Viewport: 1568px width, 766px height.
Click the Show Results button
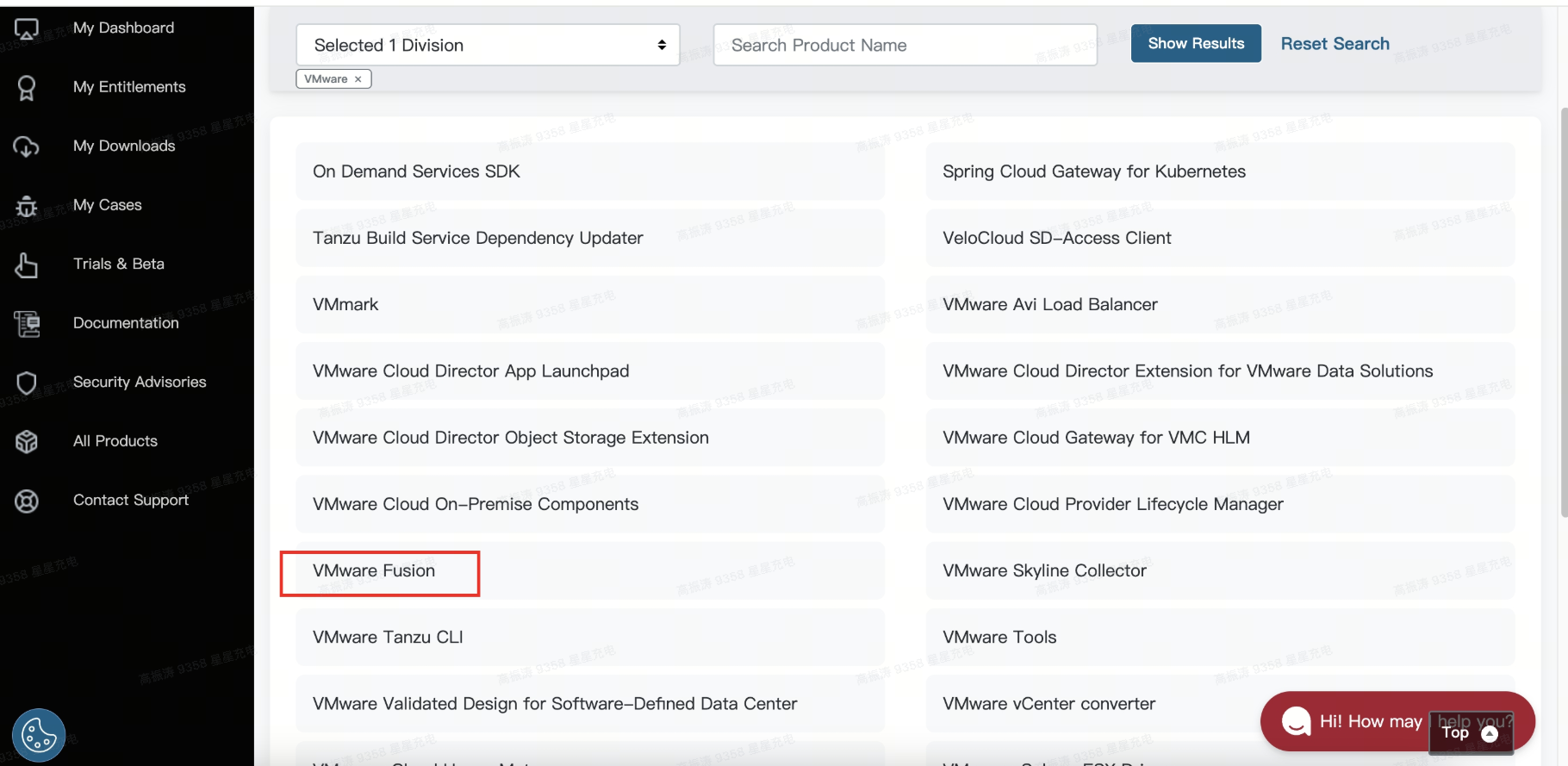coord(1196,43)
